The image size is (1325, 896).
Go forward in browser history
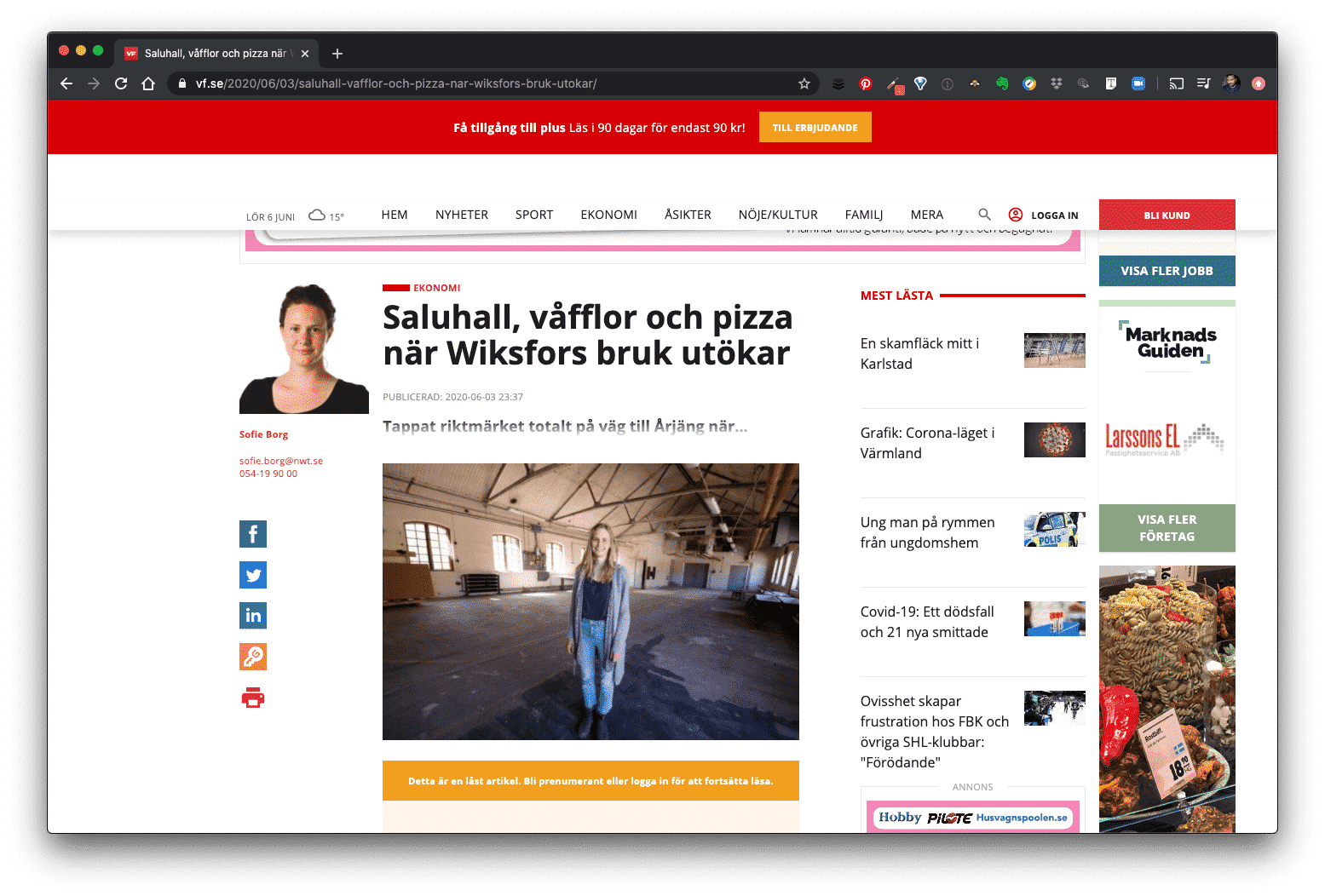94,83
